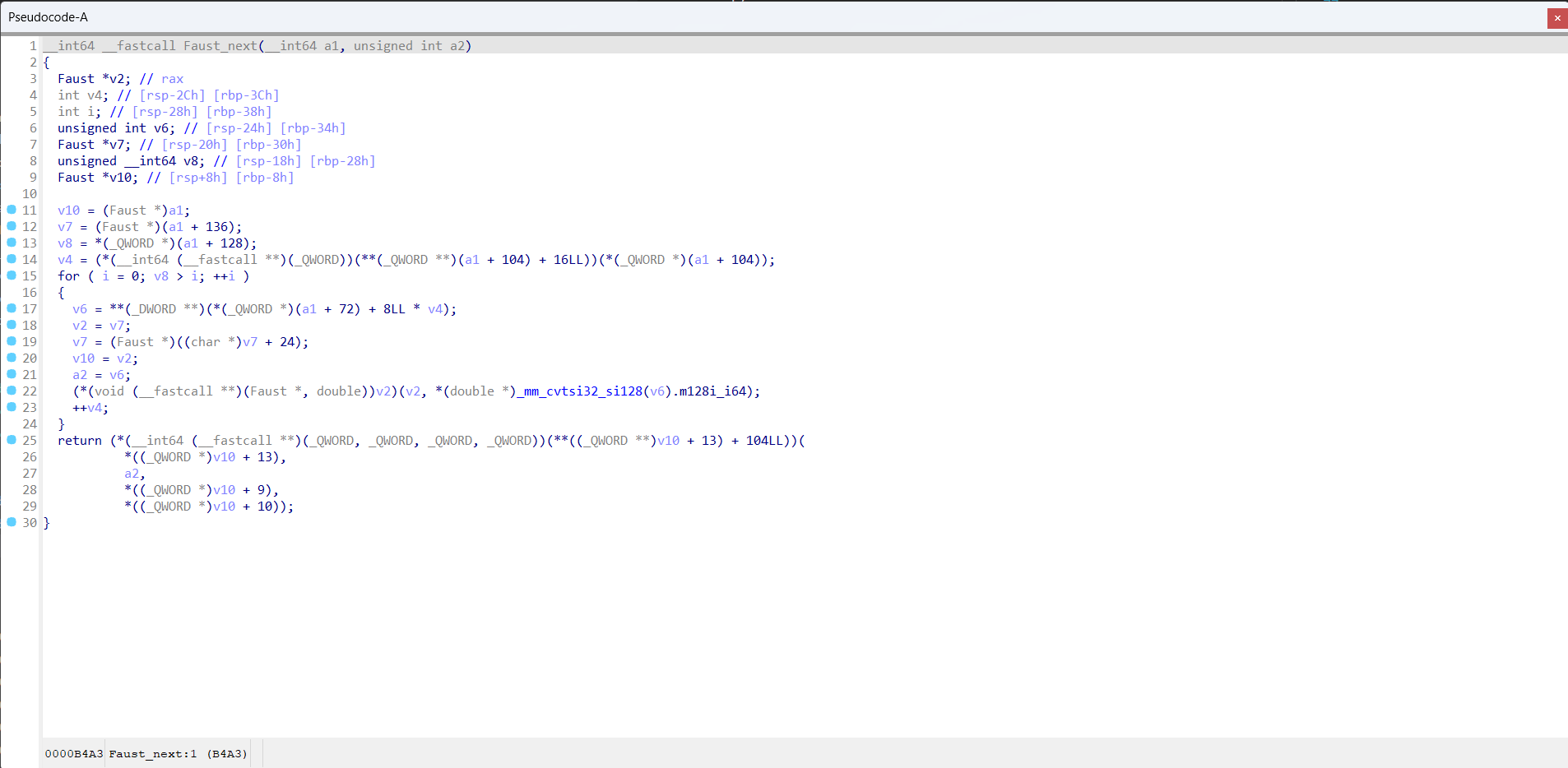Toggle the breakpoint dot on line 14
This screenshot has height=768, width=1568.
[12, 259]
